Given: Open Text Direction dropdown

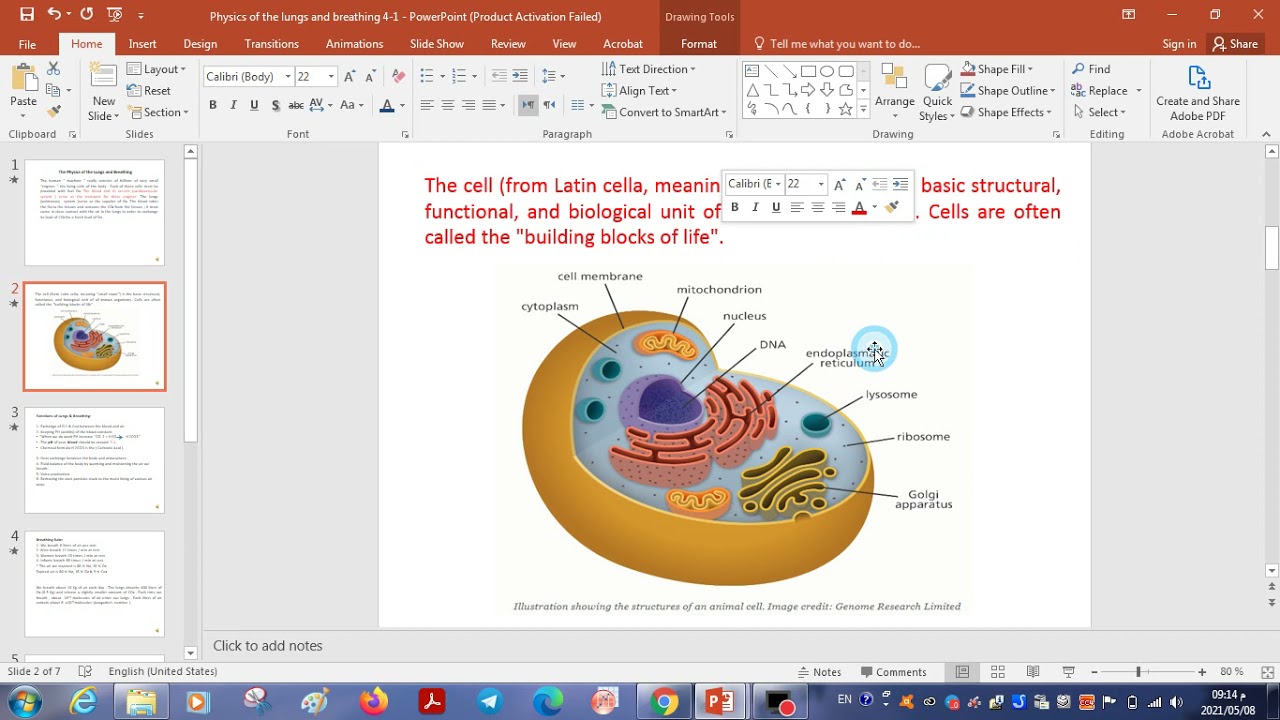Looking at the screenshot, I should tap(649, 69).
